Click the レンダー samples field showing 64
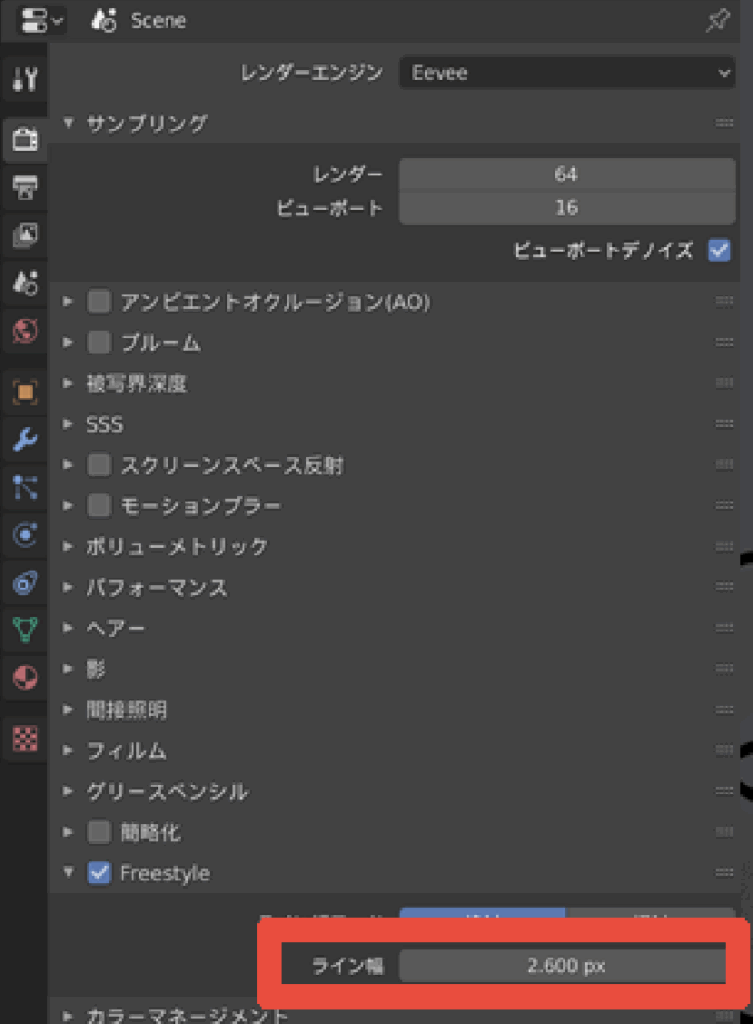753x1024 pixels. [566, 174]
